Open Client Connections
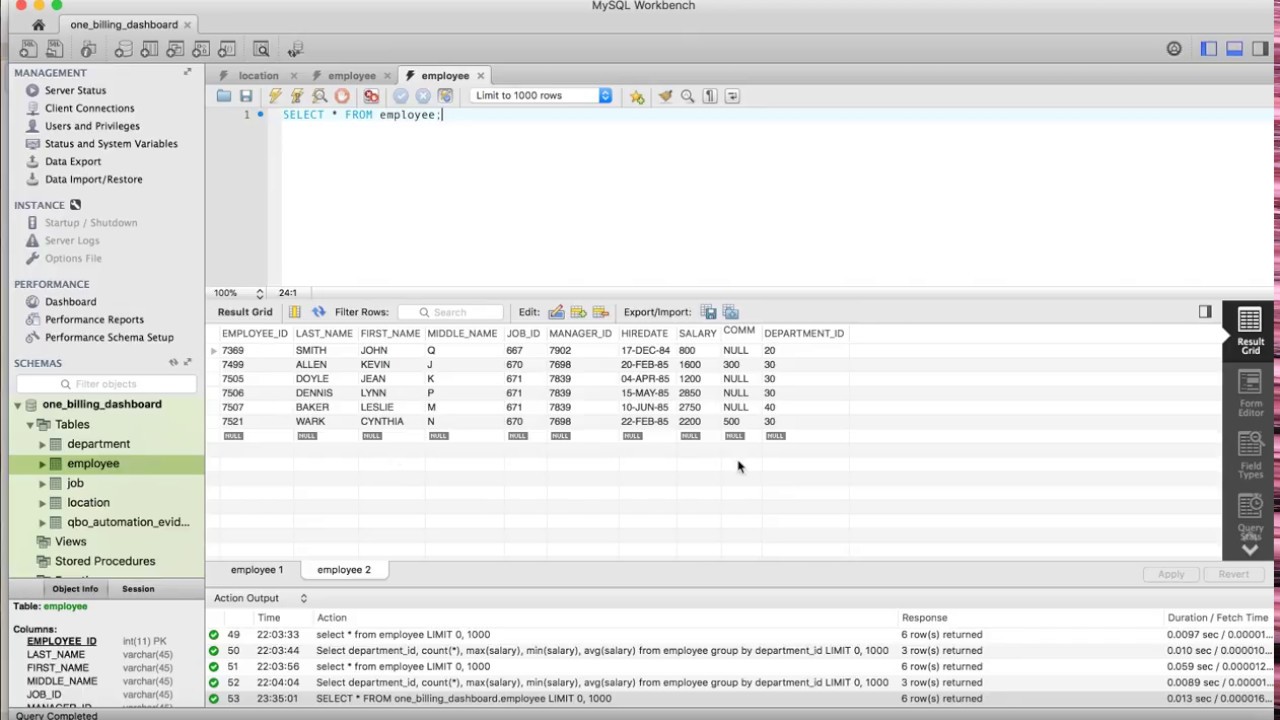This screenshot has height=720, width=1280. click(x=89, y=108)
